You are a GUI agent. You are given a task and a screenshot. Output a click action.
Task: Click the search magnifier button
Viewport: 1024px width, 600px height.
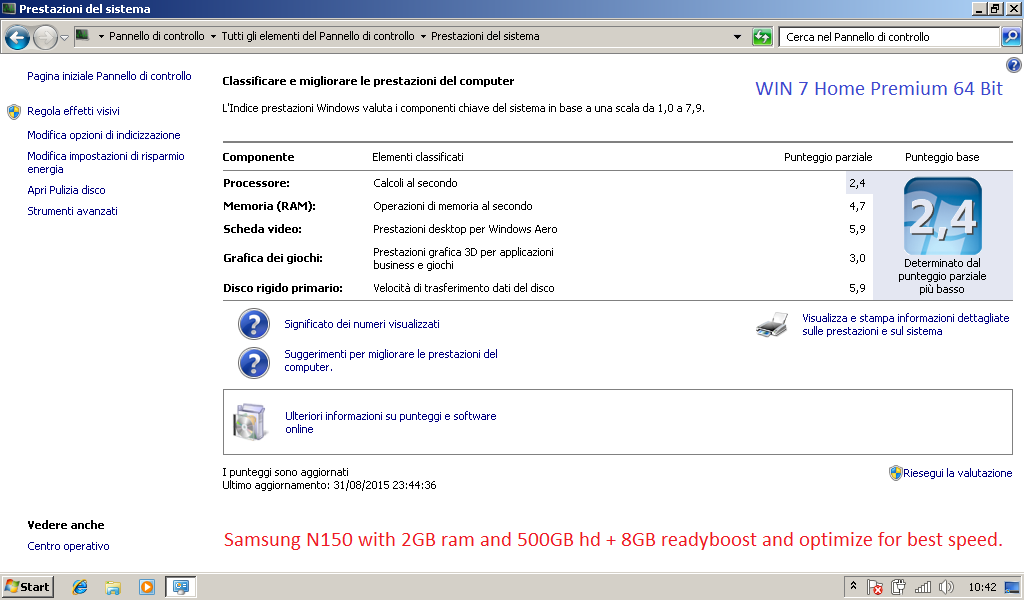[x=1011, y=37]
